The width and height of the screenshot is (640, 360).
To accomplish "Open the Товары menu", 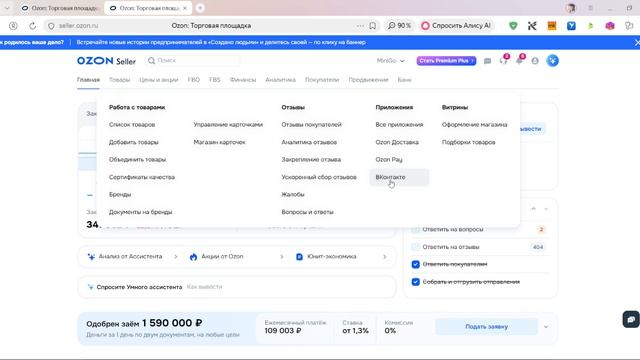I will tap(119, 80).
